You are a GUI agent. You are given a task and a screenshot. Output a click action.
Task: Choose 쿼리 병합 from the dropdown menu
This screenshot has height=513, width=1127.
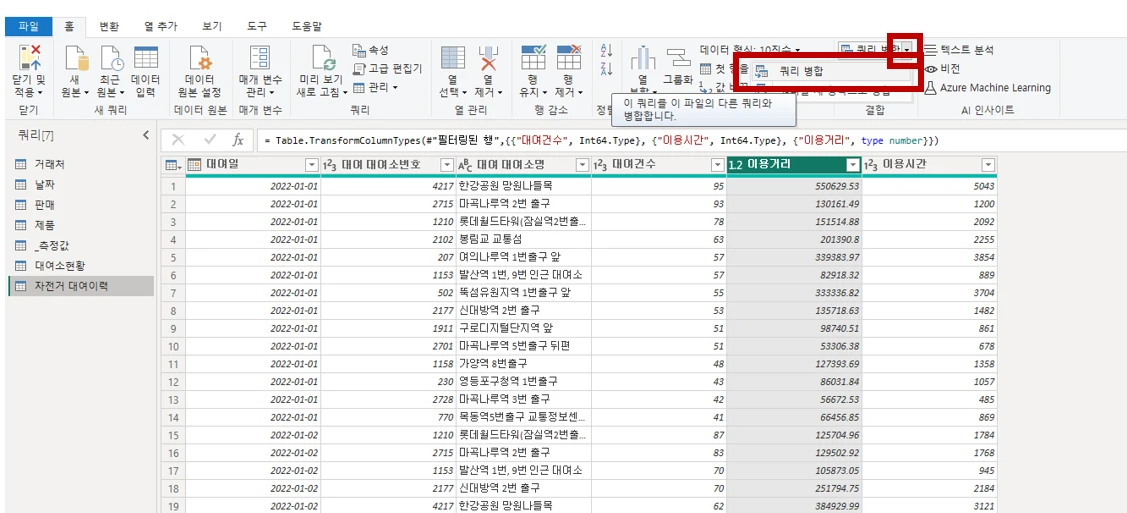click(833, 70)
